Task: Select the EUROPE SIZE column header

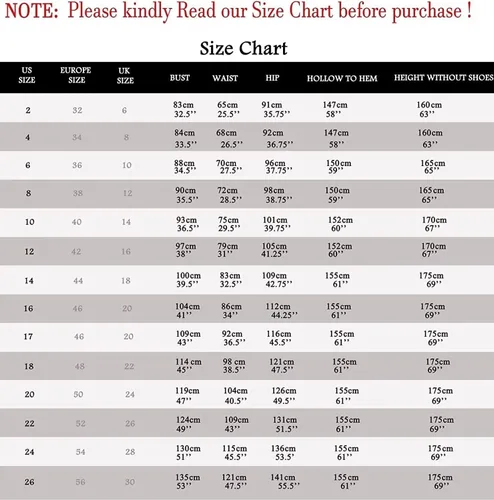Action: tap(76, 75)
